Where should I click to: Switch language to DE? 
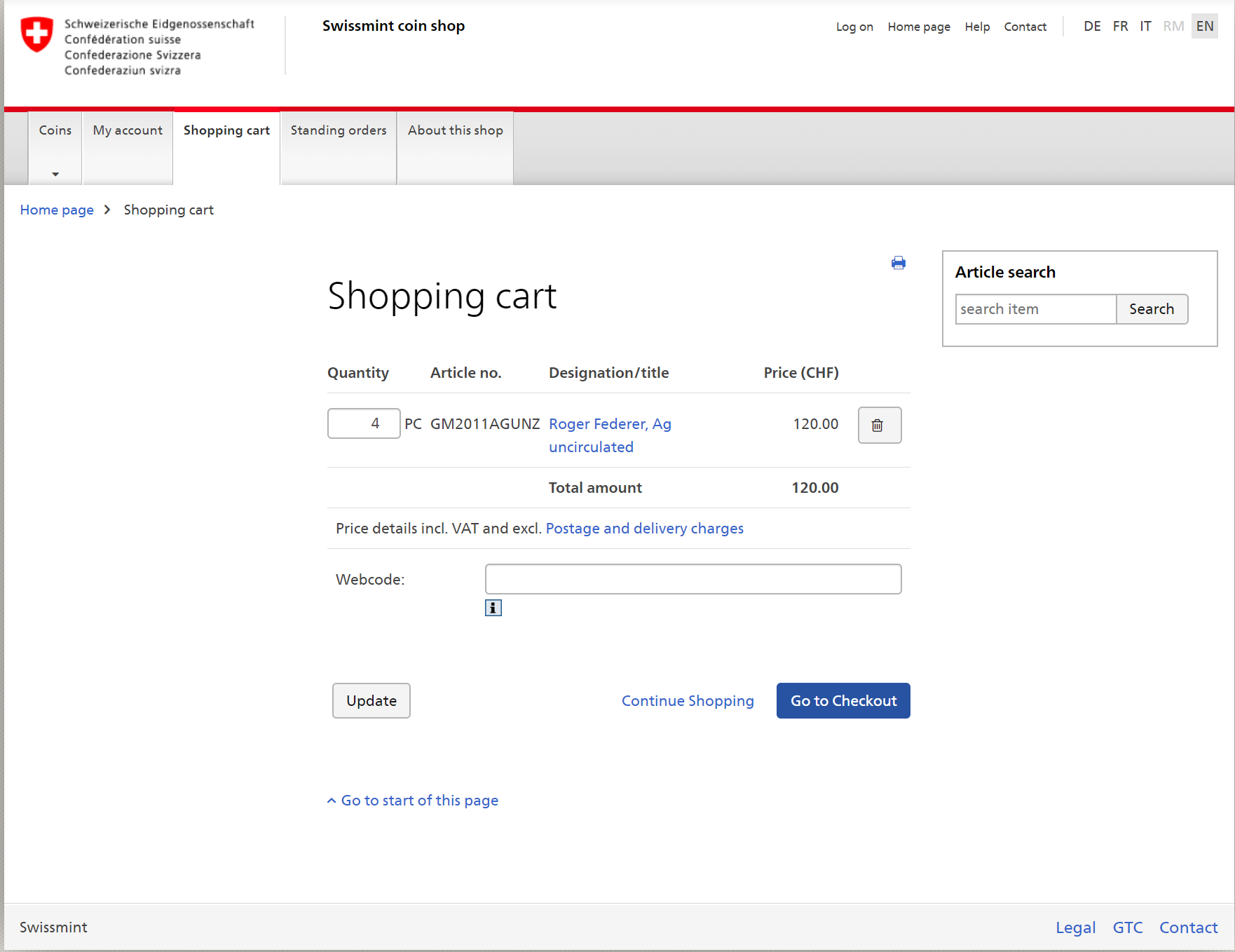(x=1092, y=27)
